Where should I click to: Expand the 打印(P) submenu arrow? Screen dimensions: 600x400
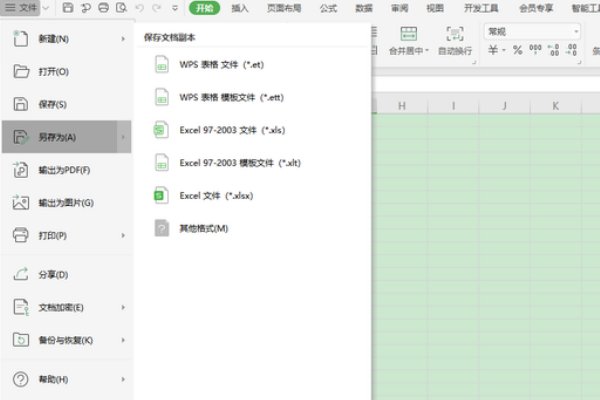[x=123, y=235]
